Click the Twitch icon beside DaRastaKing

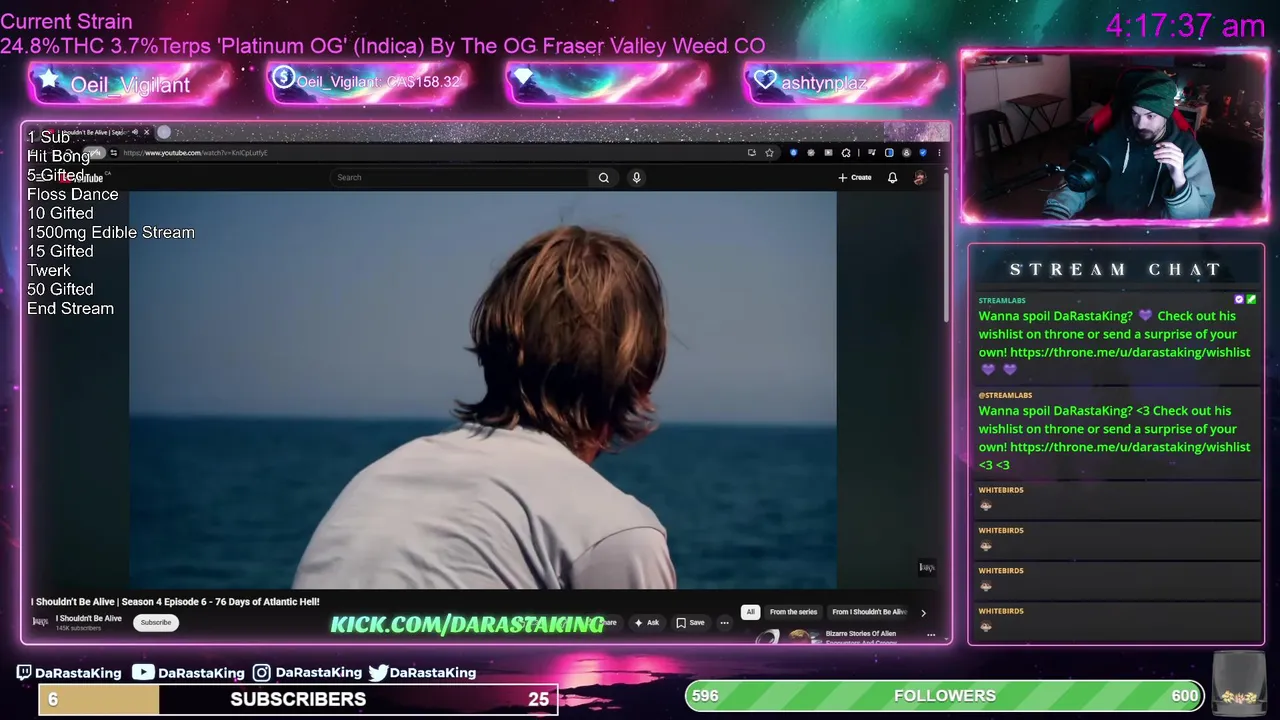24,673
